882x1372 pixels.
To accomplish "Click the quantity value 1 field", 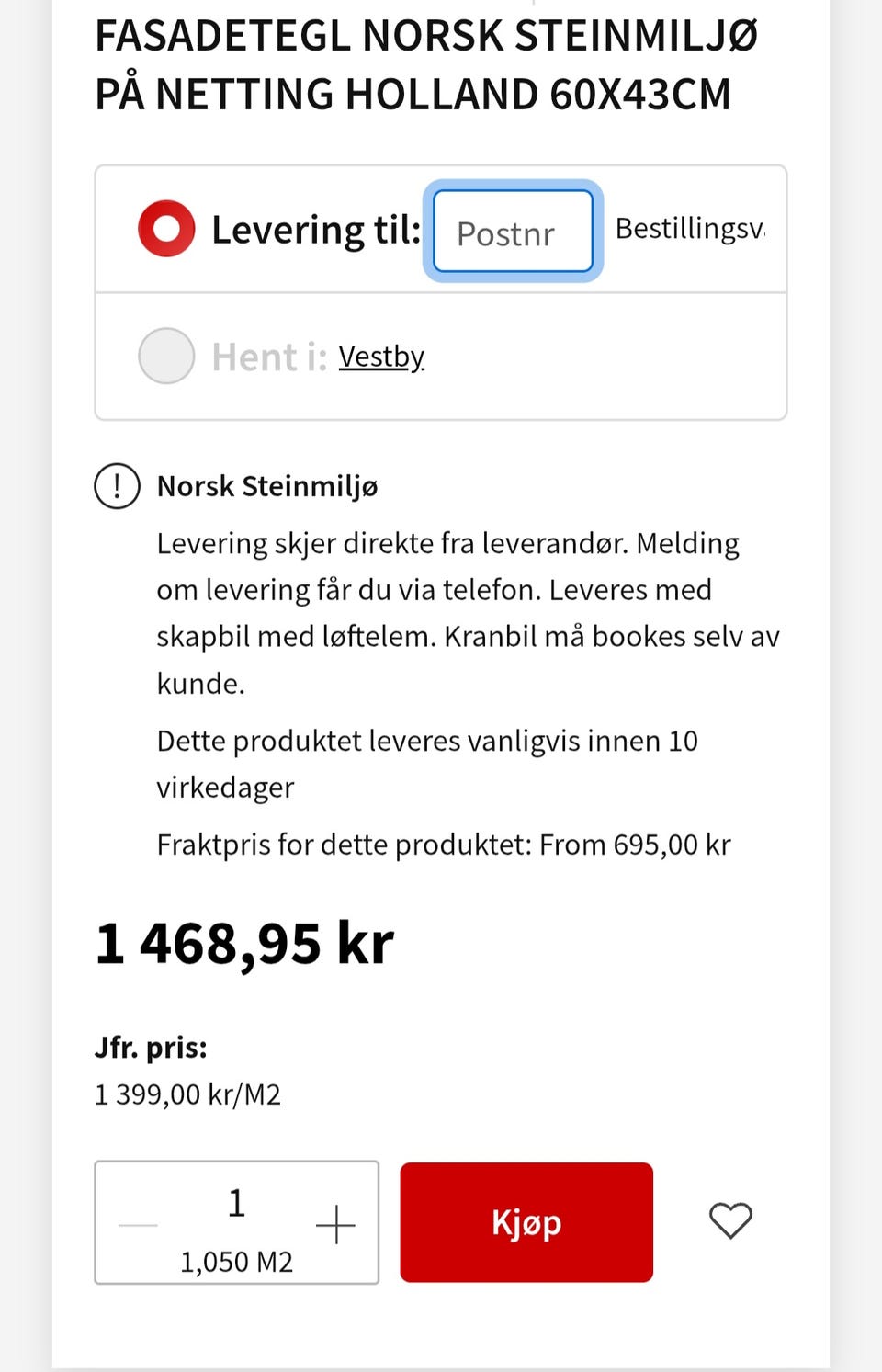I will [x=236, y=1203].
